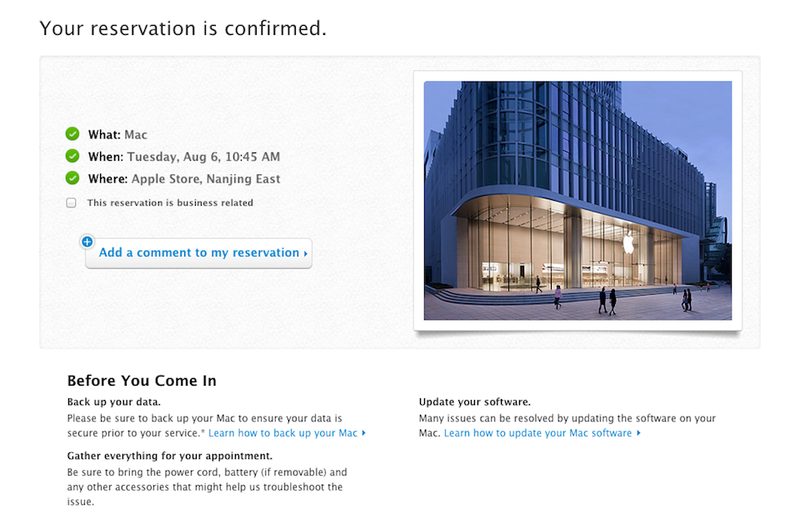Screen dimensions: 800x524
Task: Click 'Update your software.' subheading
Action: click(474, 402)
